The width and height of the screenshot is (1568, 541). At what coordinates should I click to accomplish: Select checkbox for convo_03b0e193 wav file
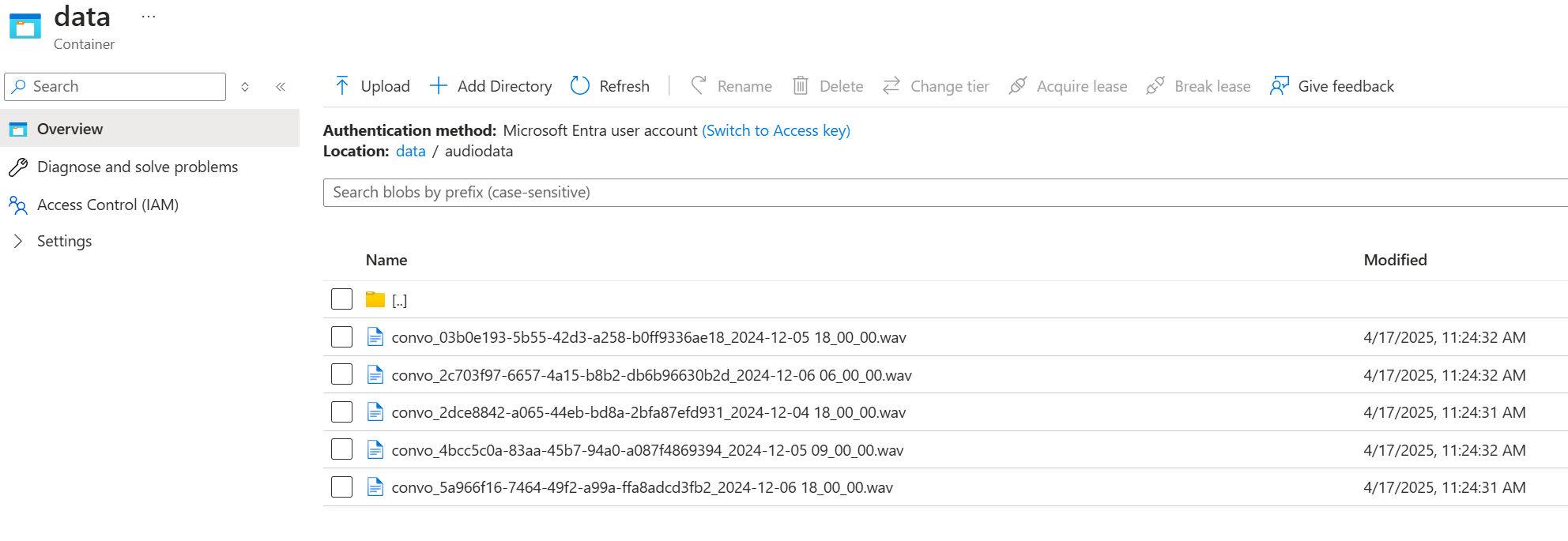tap(341, 337)
